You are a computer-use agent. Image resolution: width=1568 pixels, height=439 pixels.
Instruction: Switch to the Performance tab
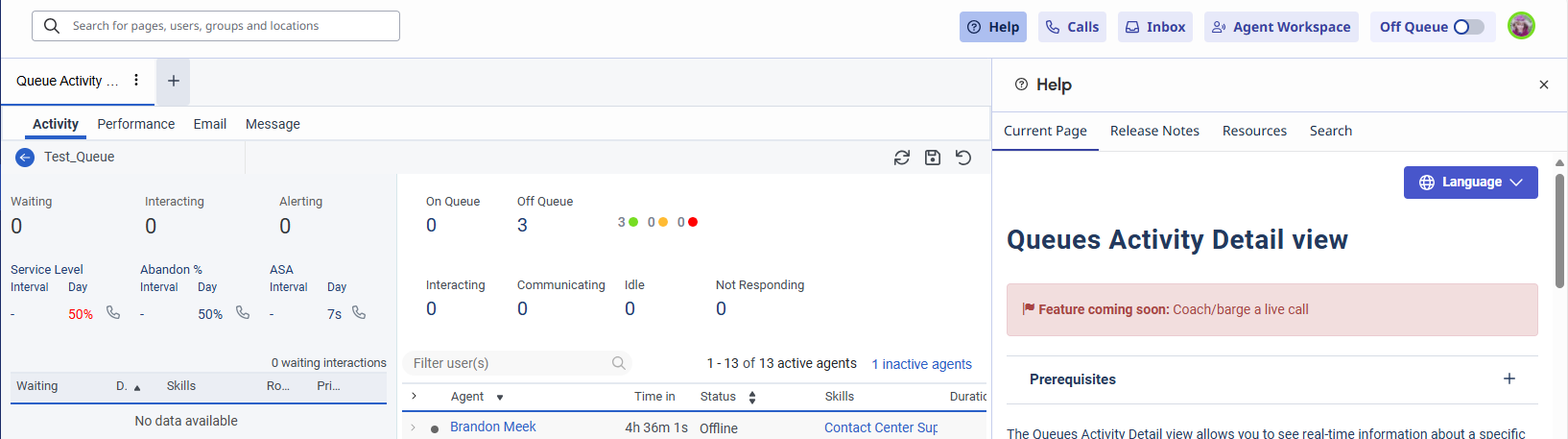coord(135,124)
